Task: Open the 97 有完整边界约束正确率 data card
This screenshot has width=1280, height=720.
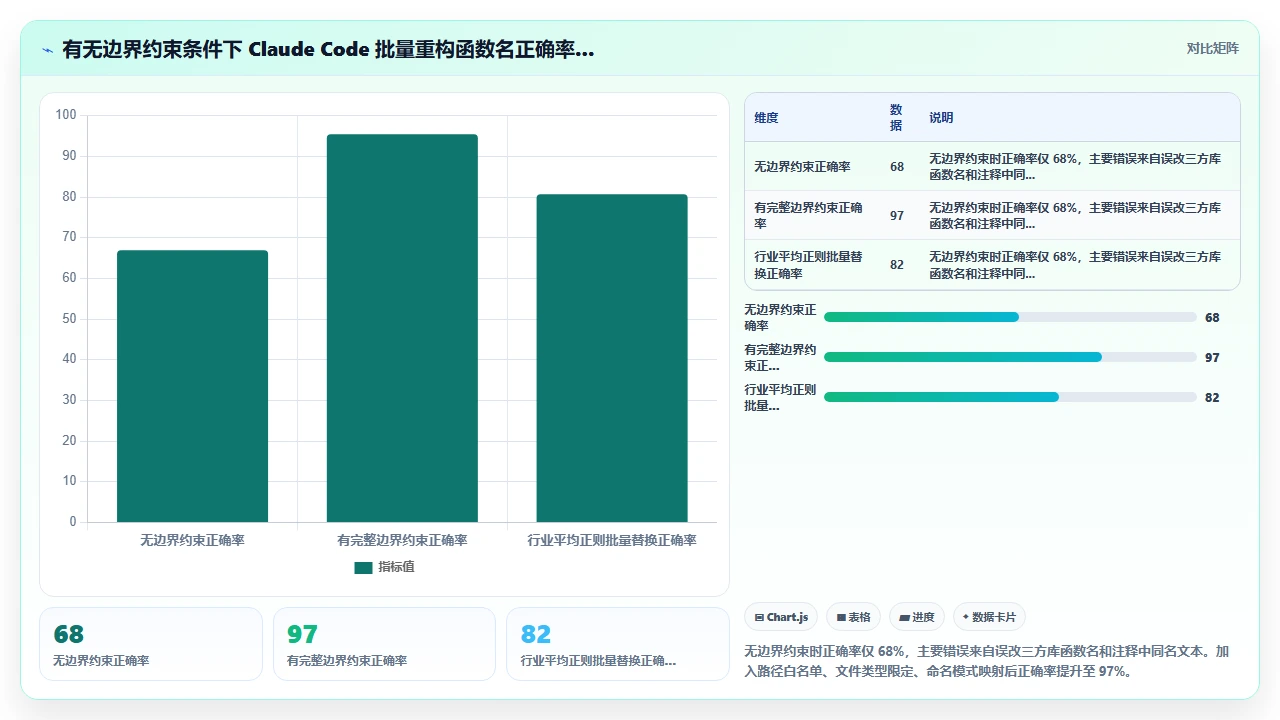Action: pyautogui.click(x=384, y=644)
